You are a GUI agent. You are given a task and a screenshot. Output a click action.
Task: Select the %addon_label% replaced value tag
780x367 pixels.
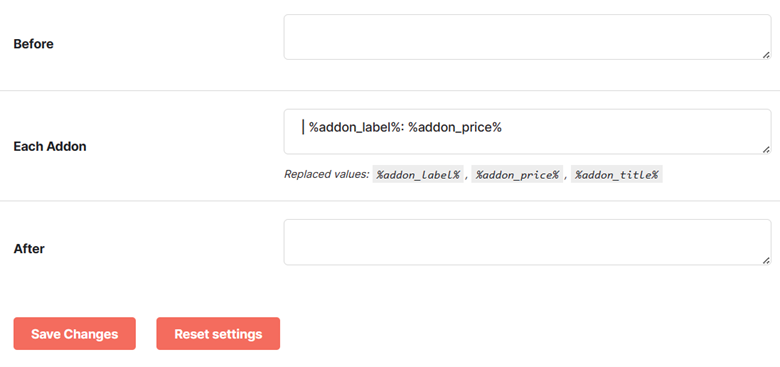click(418, 175)
